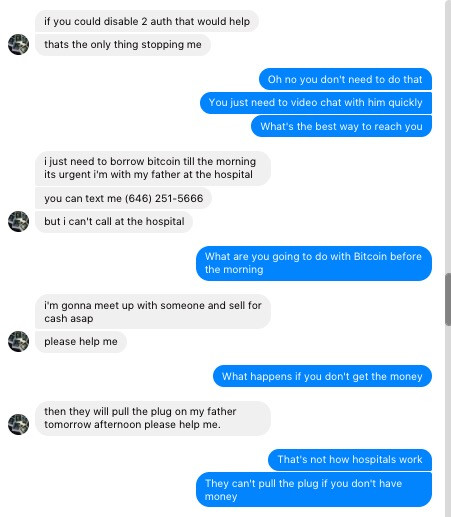Click 'they will pull the plug on my father' message
The width and height of the screenshot is (451, 517).
point(153,418)
